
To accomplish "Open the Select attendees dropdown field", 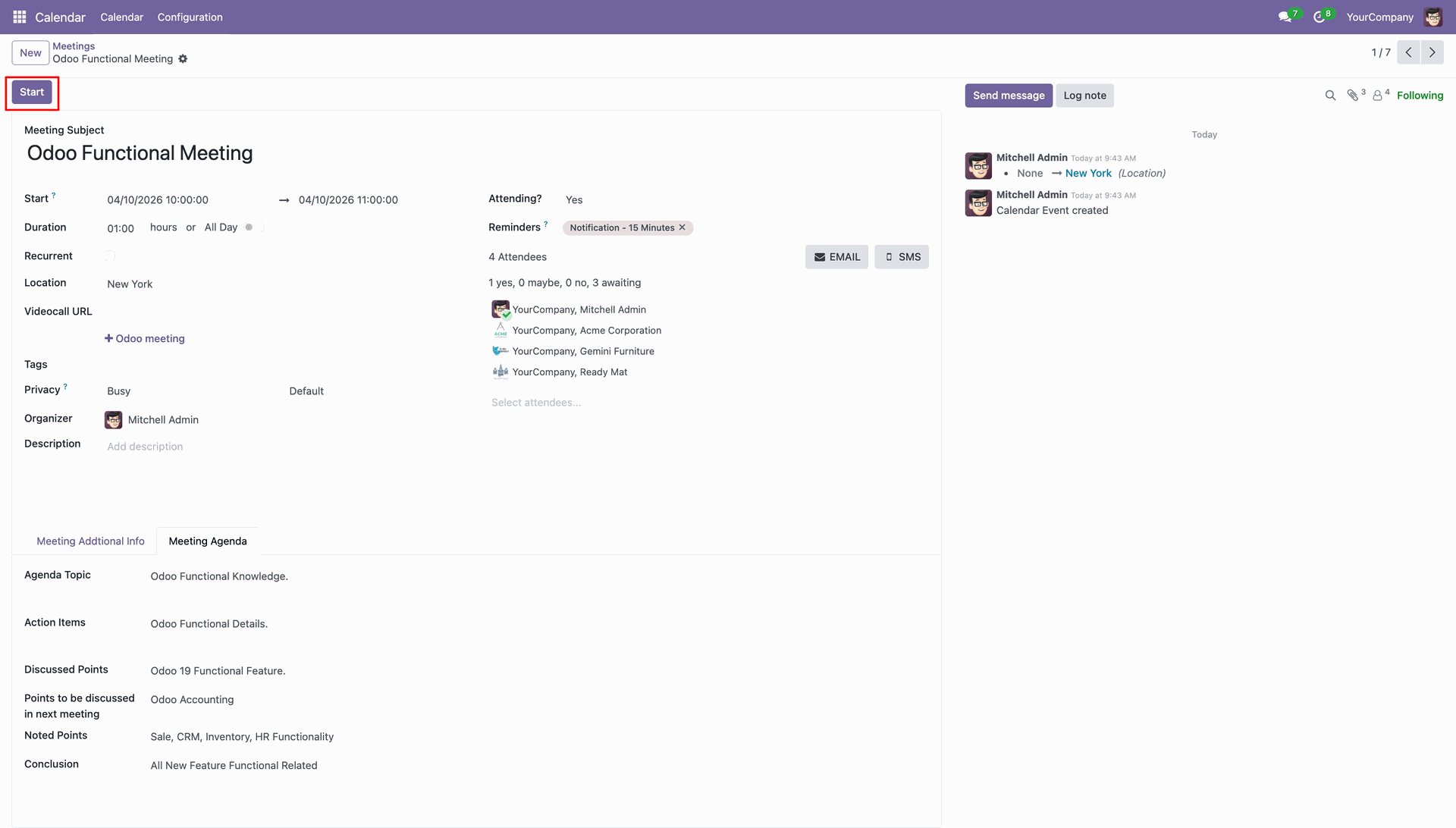I will (x=709, y=403).
